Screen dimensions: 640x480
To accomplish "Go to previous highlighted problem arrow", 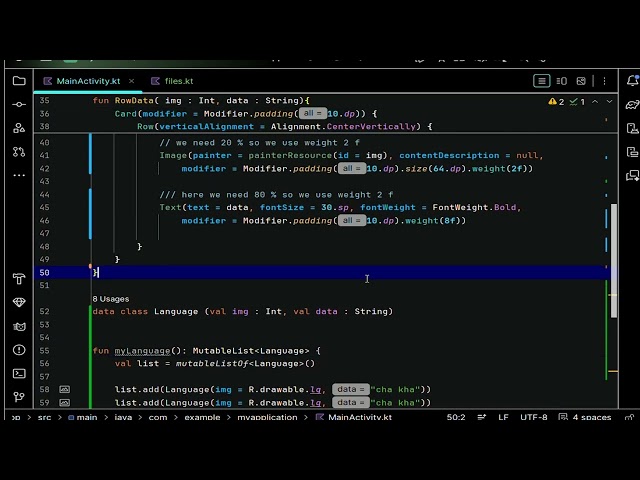I will [x=595, y=102].
